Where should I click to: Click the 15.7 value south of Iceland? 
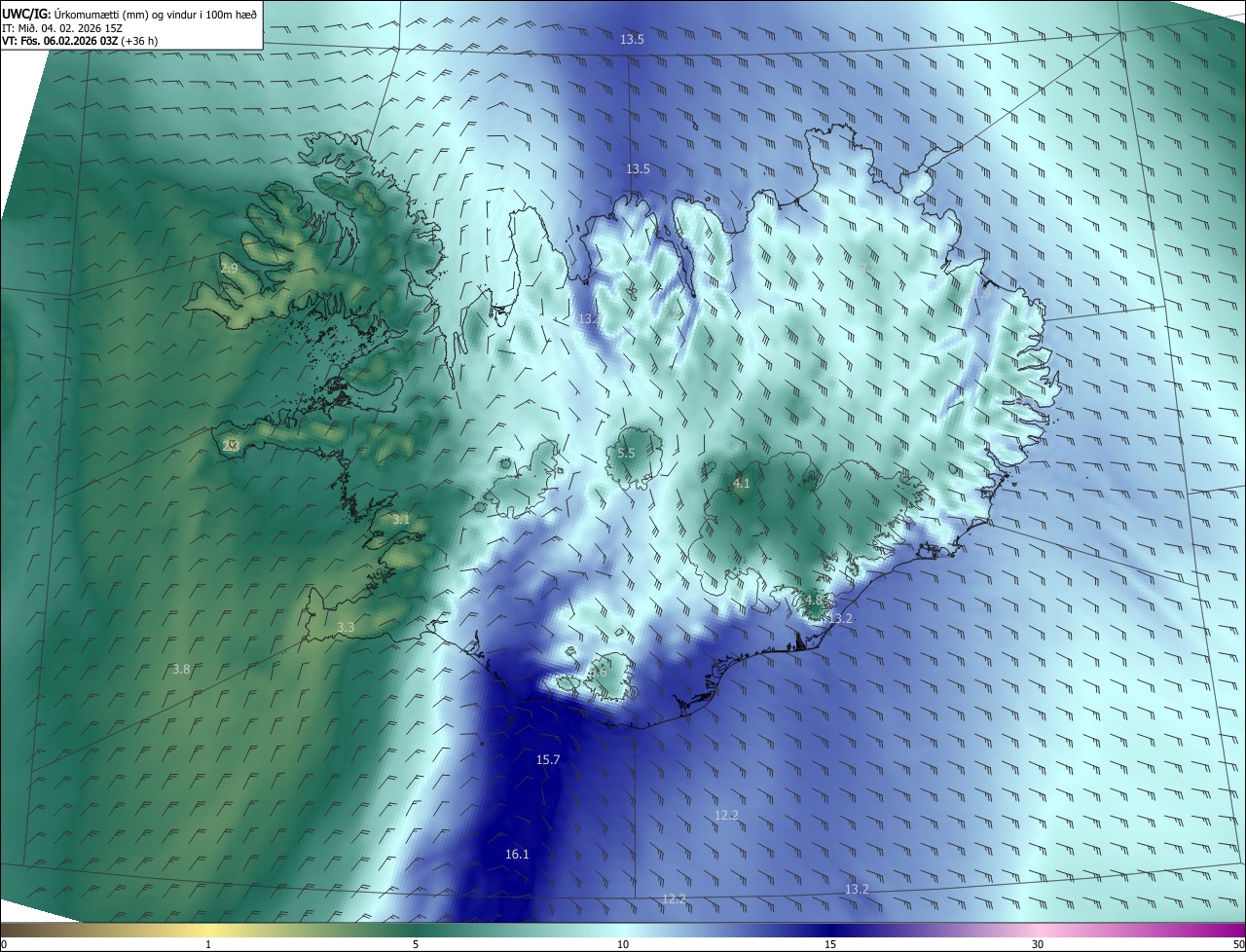[548, 759]
